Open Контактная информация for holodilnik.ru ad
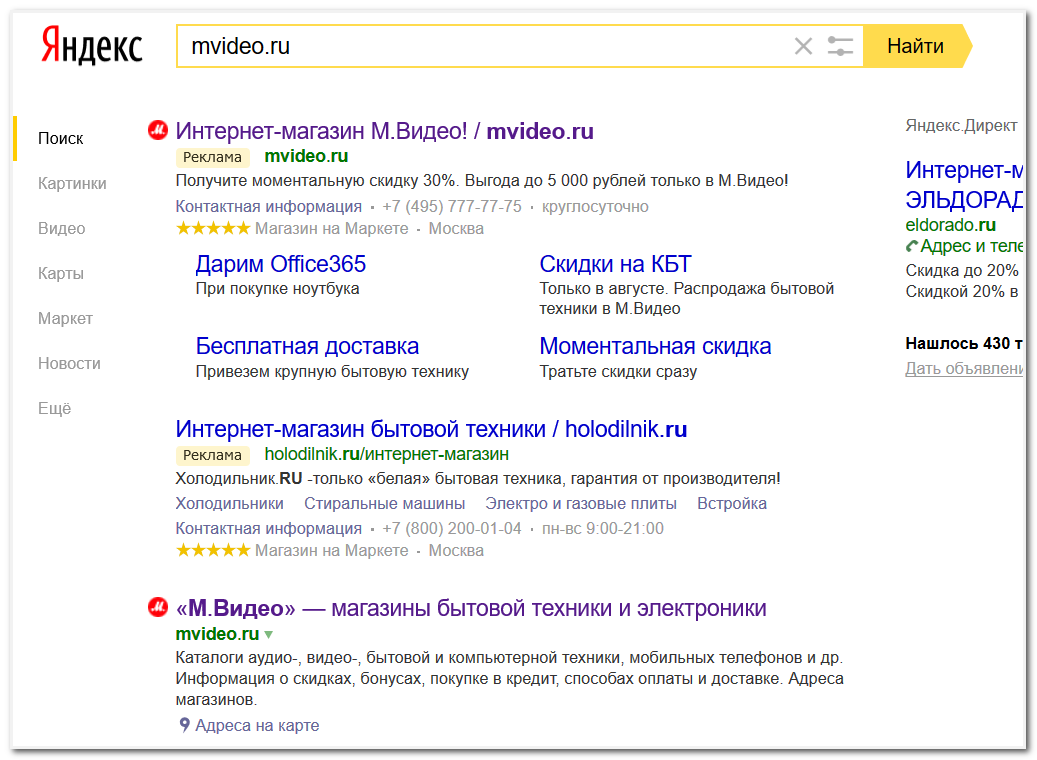1037x760 pixels. [269, 528]
